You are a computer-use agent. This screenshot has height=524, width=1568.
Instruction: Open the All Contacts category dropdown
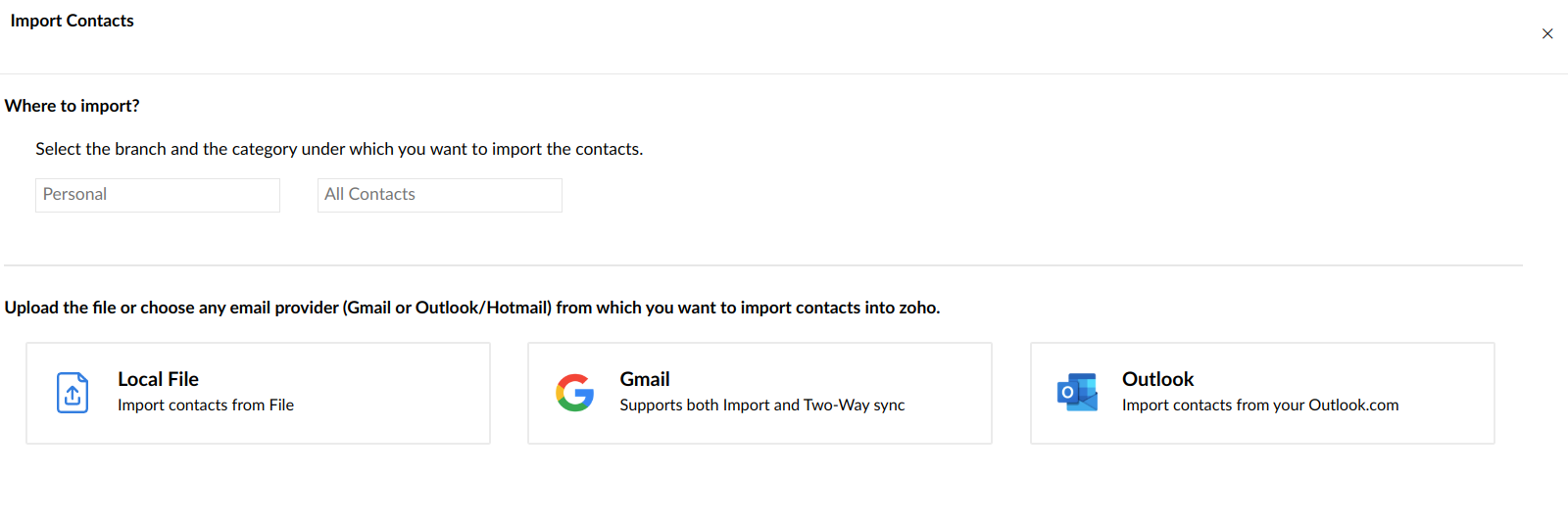440,195
